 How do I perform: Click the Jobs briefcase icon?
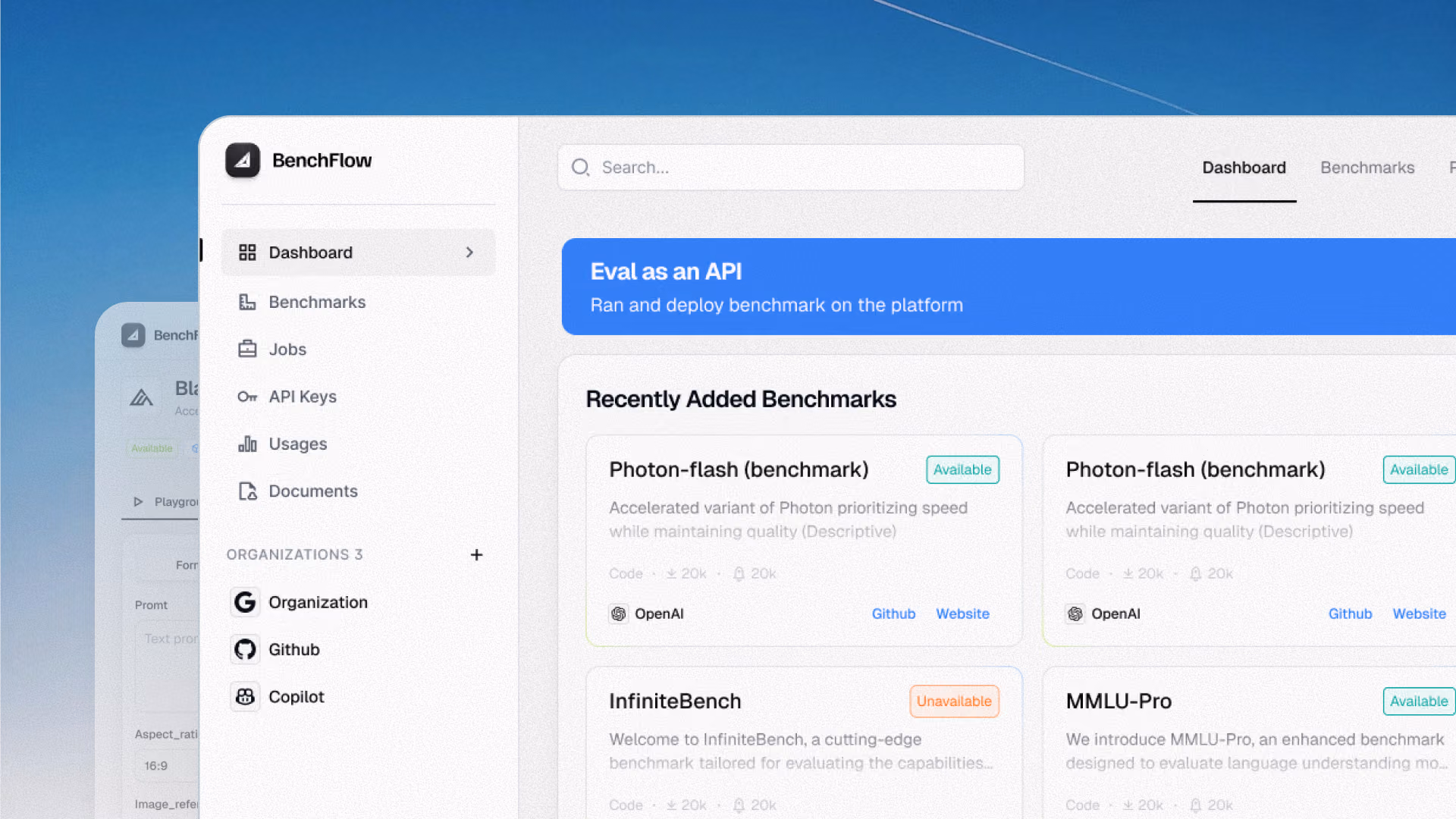(x=247, y=349)
